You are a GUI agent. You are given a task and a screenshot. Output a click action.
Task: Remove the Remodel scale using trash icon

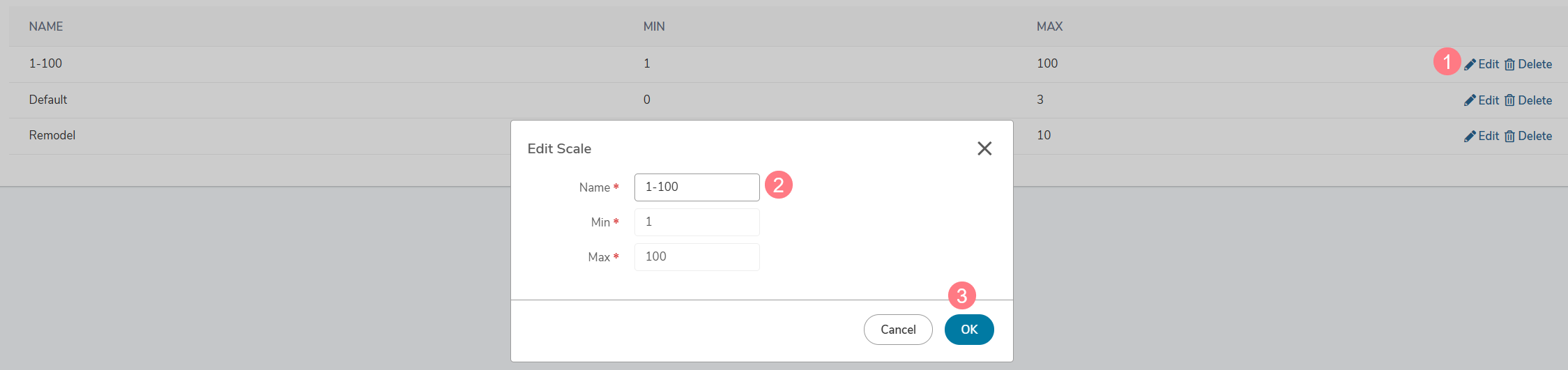point(1509,136)
